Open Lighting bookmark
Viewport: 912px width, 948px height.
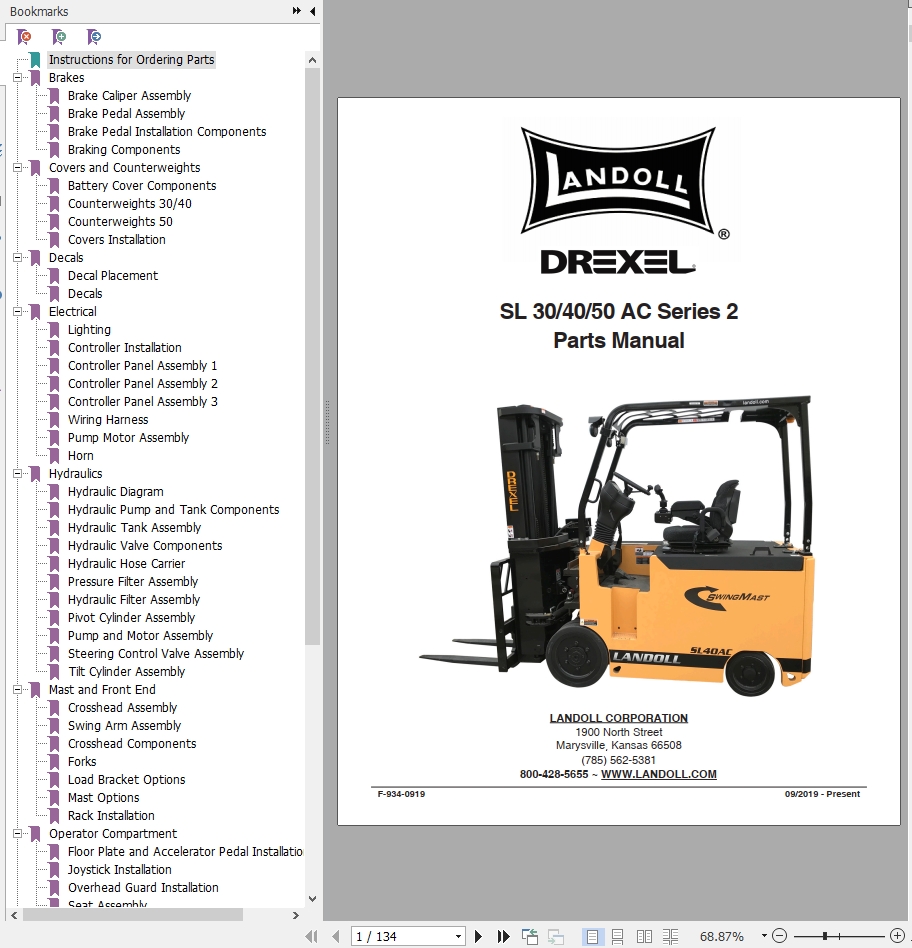90,330
